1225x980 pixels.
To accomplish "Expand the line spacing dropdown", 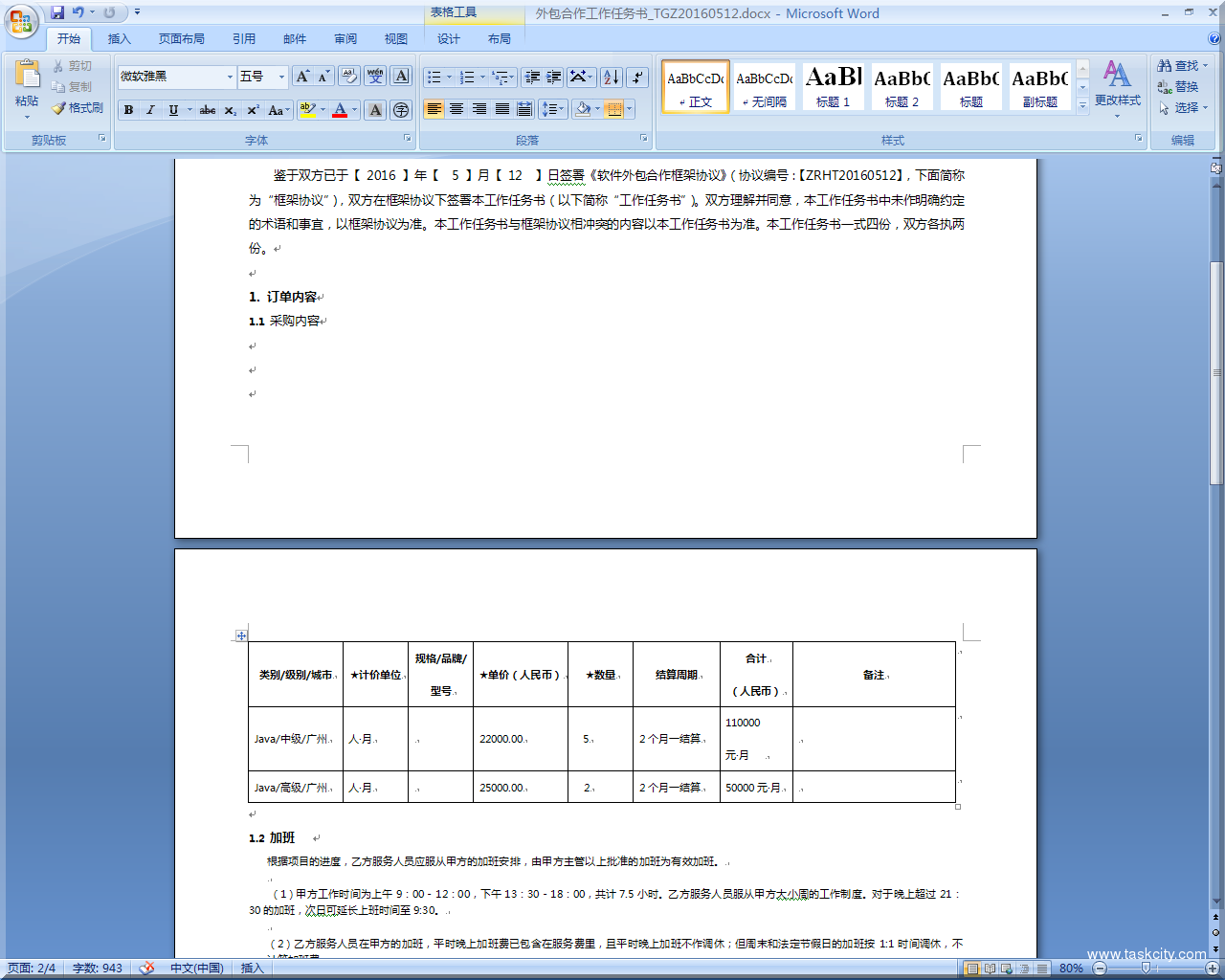I will [x=562, y=109].
